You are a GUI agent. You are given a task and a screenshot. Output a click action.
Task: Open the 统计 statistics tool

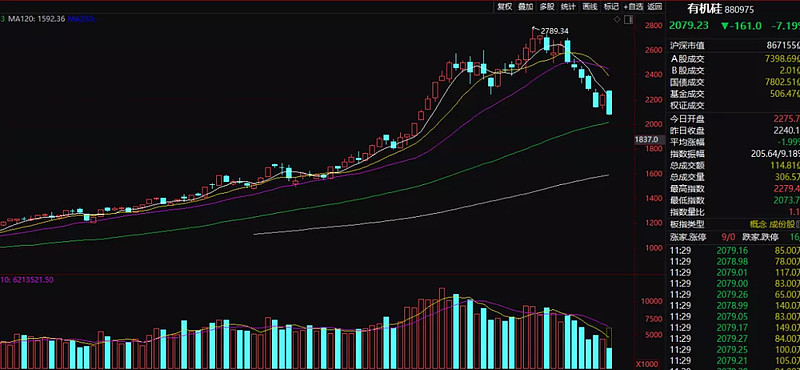[568, 7]
